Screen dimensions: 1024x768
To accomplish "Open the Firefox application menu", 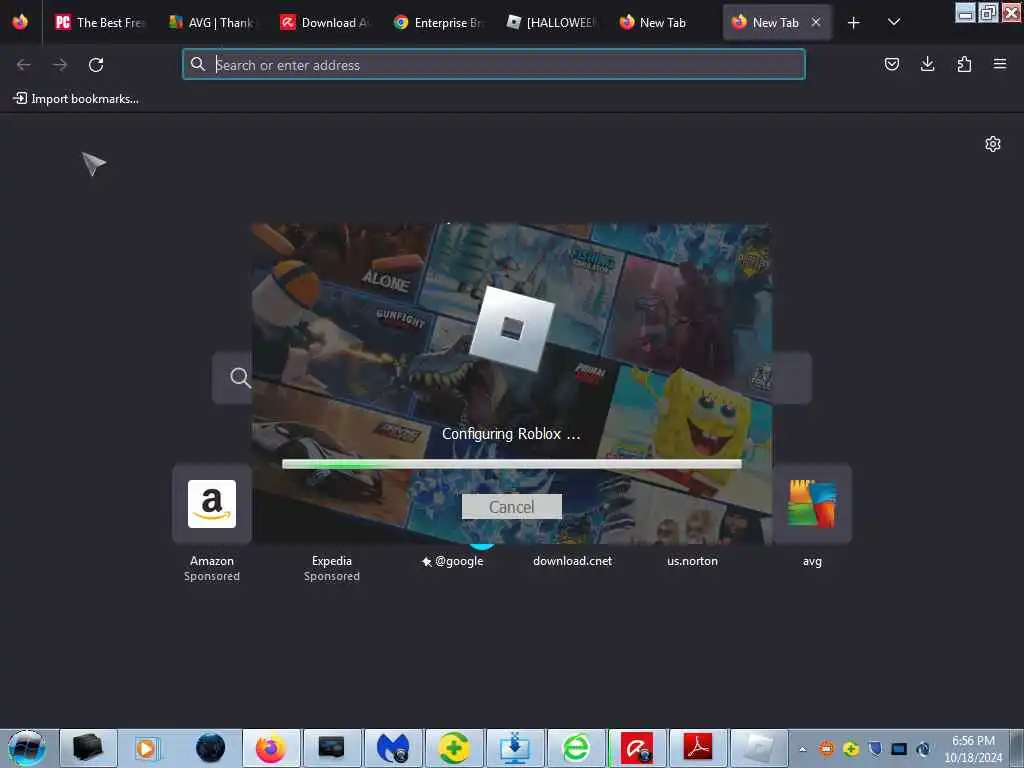I will [1000, 64].
